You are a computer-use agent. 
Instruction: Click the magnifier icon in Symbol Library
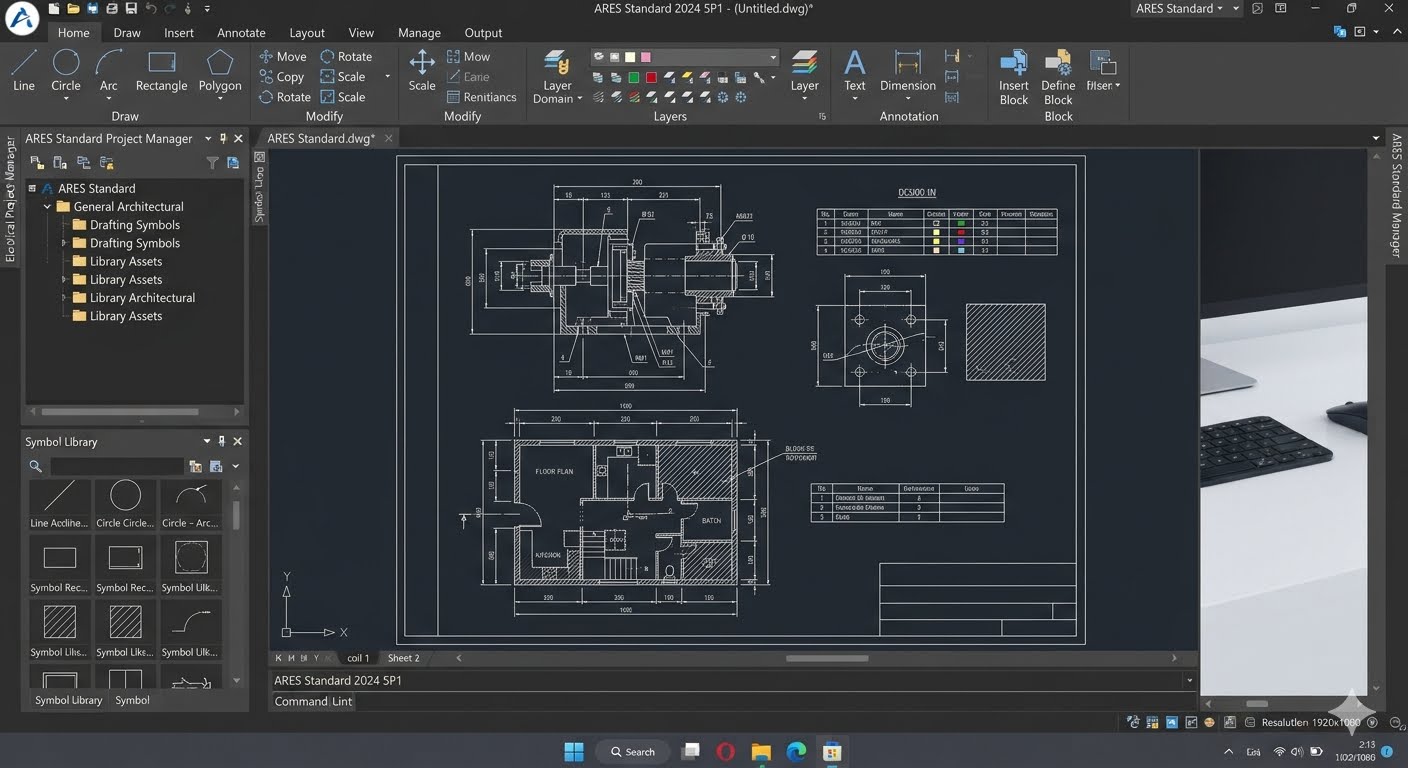click(x=36, y=467)
